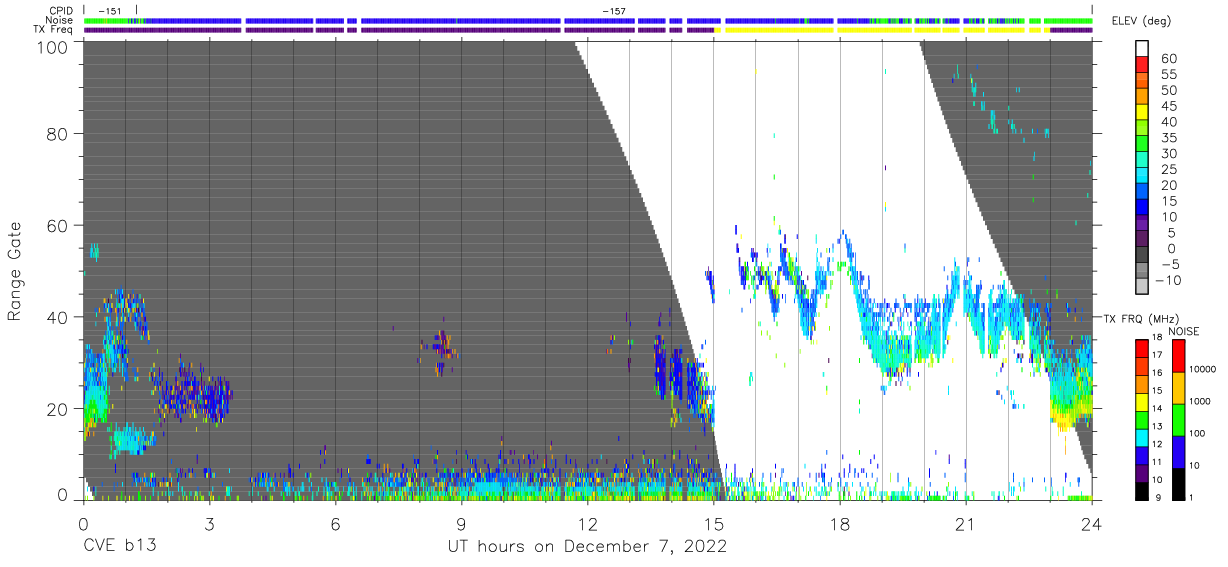
Task: Click the CPID value '-157'
Action: point(614,11)
